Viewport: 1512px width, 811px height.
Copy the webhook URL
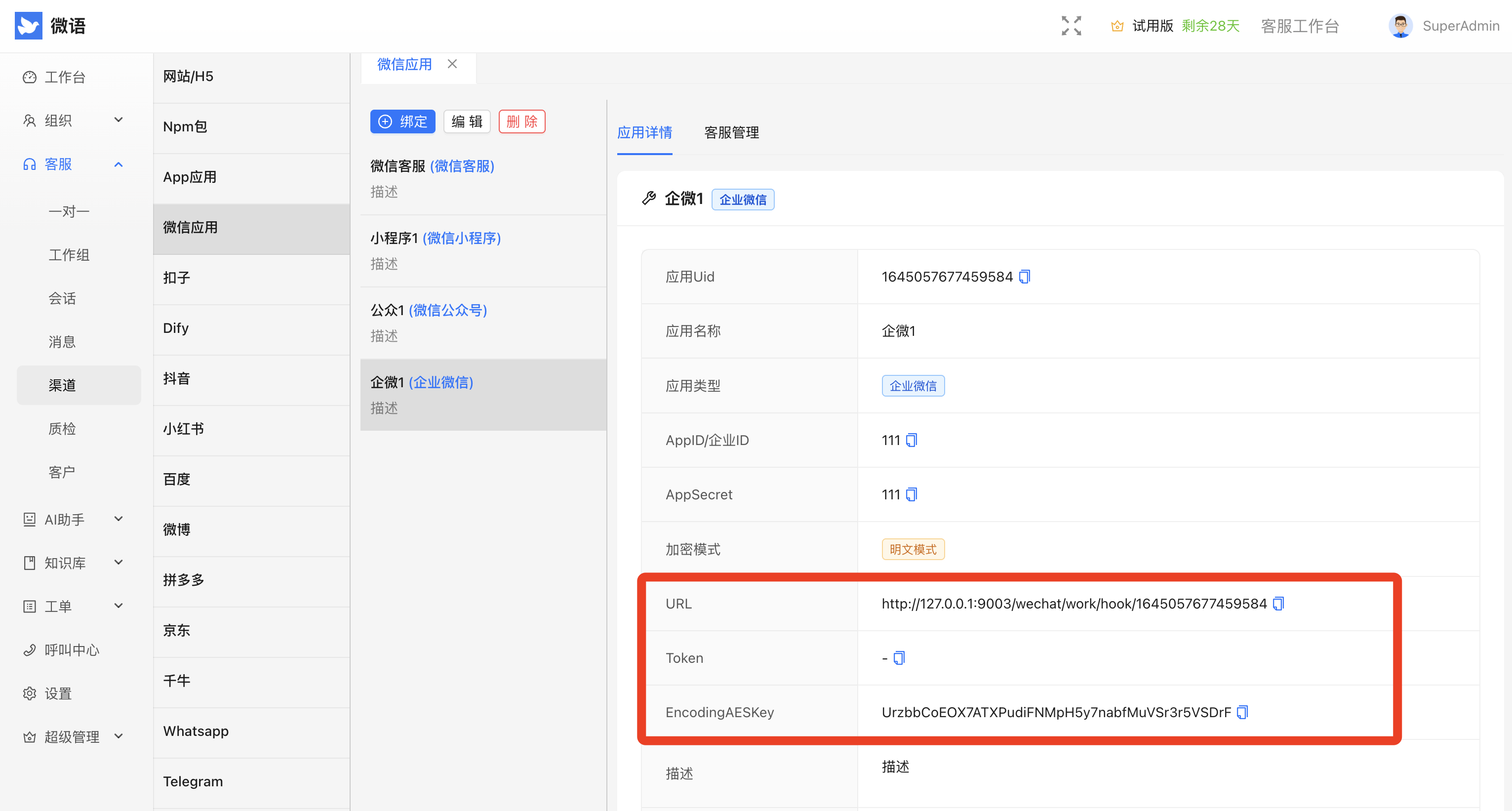coord(1279,603)
